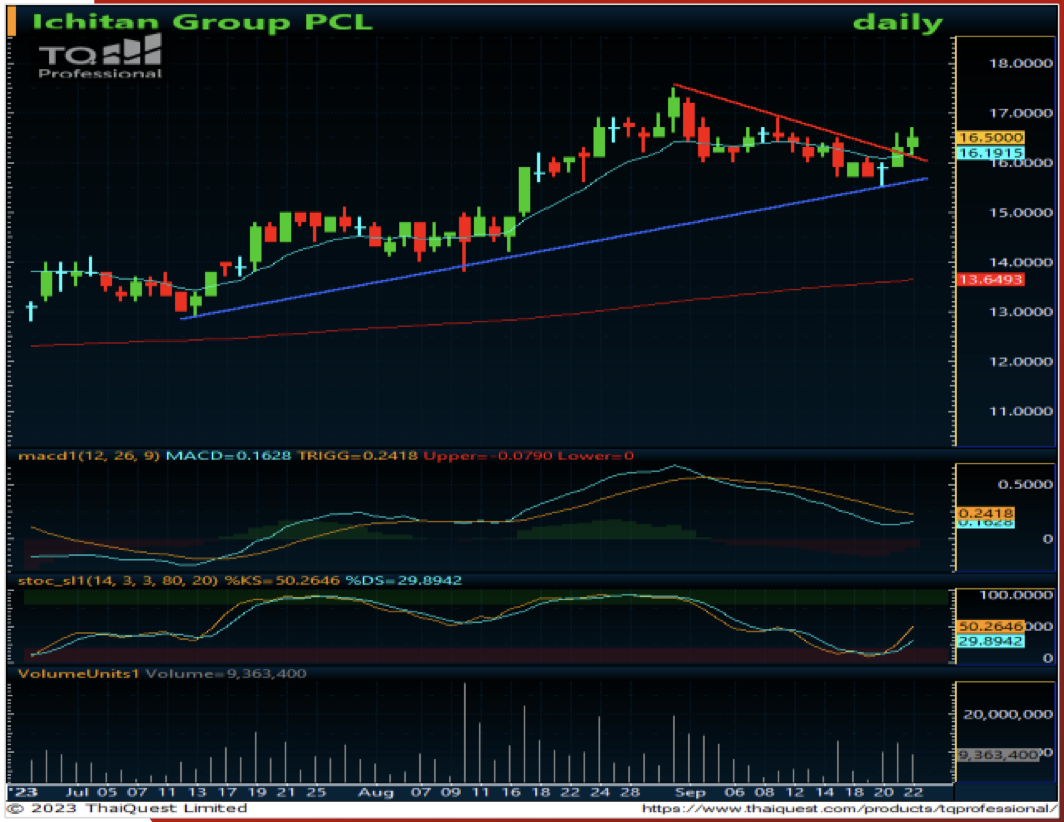Viewport: 1064px width, 822px height.
Task: Open the thaiquest.com tqprofessional link
Action: (850, 808)
